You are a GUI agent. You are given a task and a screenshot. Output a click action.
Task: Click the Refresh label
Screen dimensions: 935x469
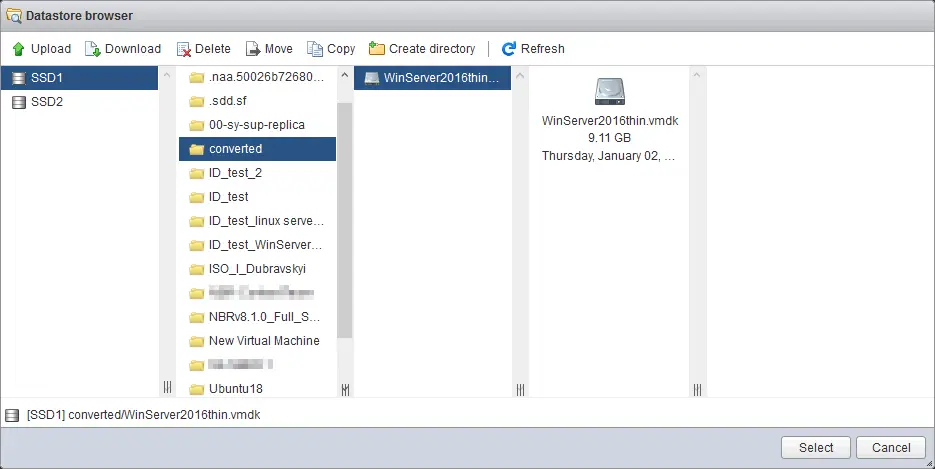pos(543,49)
